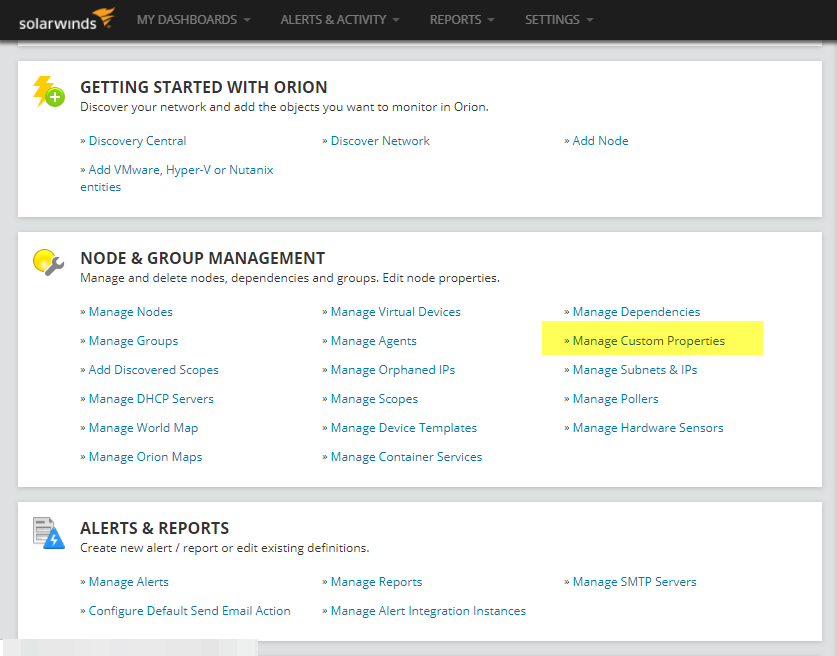Open the Alerts & Activity menu
The image size is (837, 656).
tap(333, 20)
